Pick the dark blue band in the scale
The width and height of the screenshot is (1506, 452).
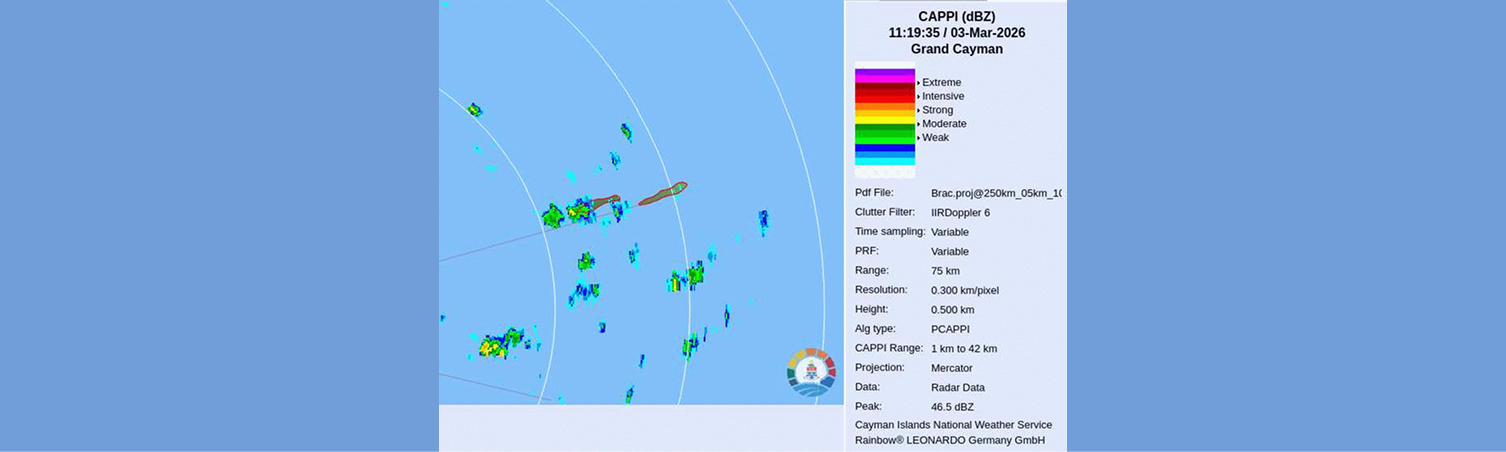click(x=884, y=148)
